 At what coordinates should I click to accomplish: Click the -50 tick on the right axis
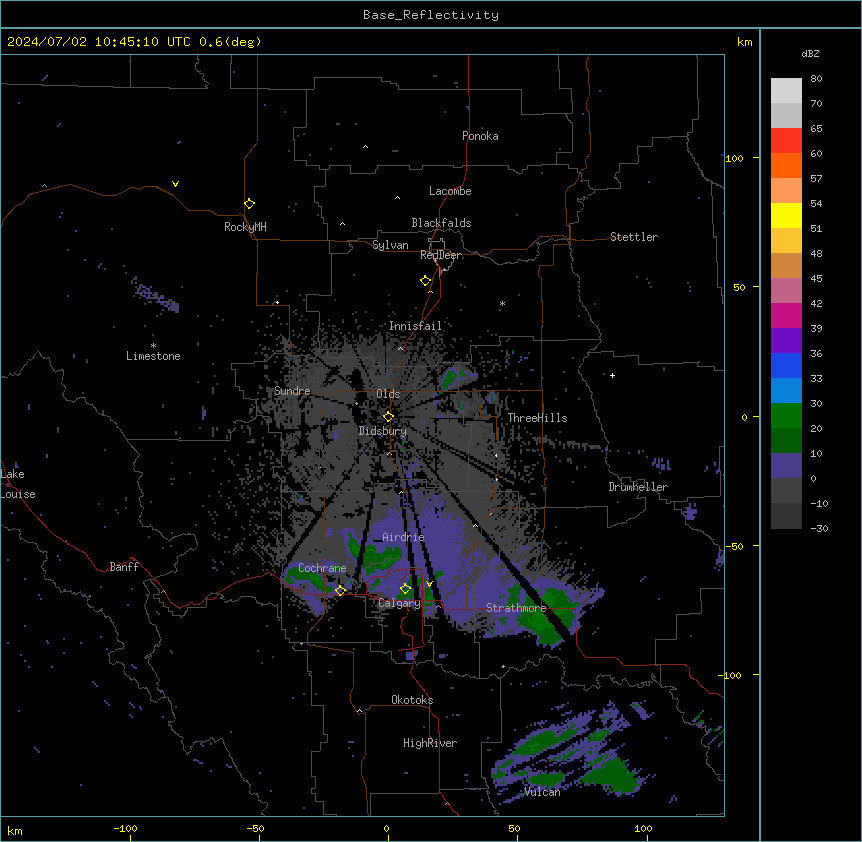[734, 546]
